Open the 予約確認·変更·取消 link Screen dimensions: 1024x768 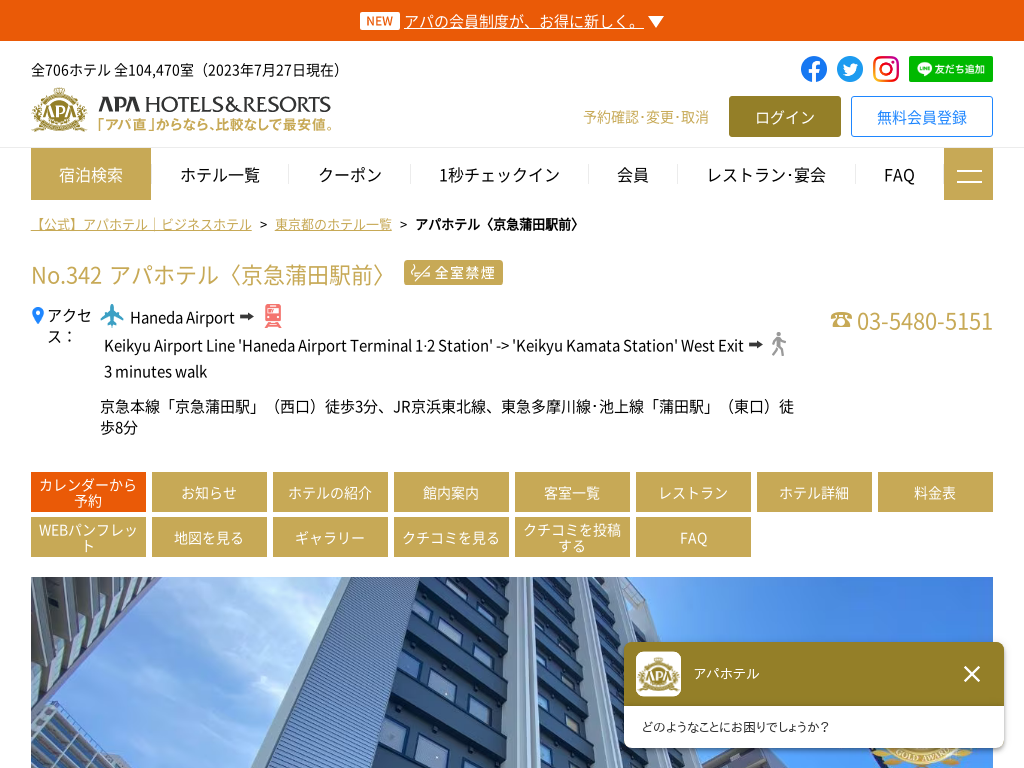pyautogui.click(x=646, y=118)
